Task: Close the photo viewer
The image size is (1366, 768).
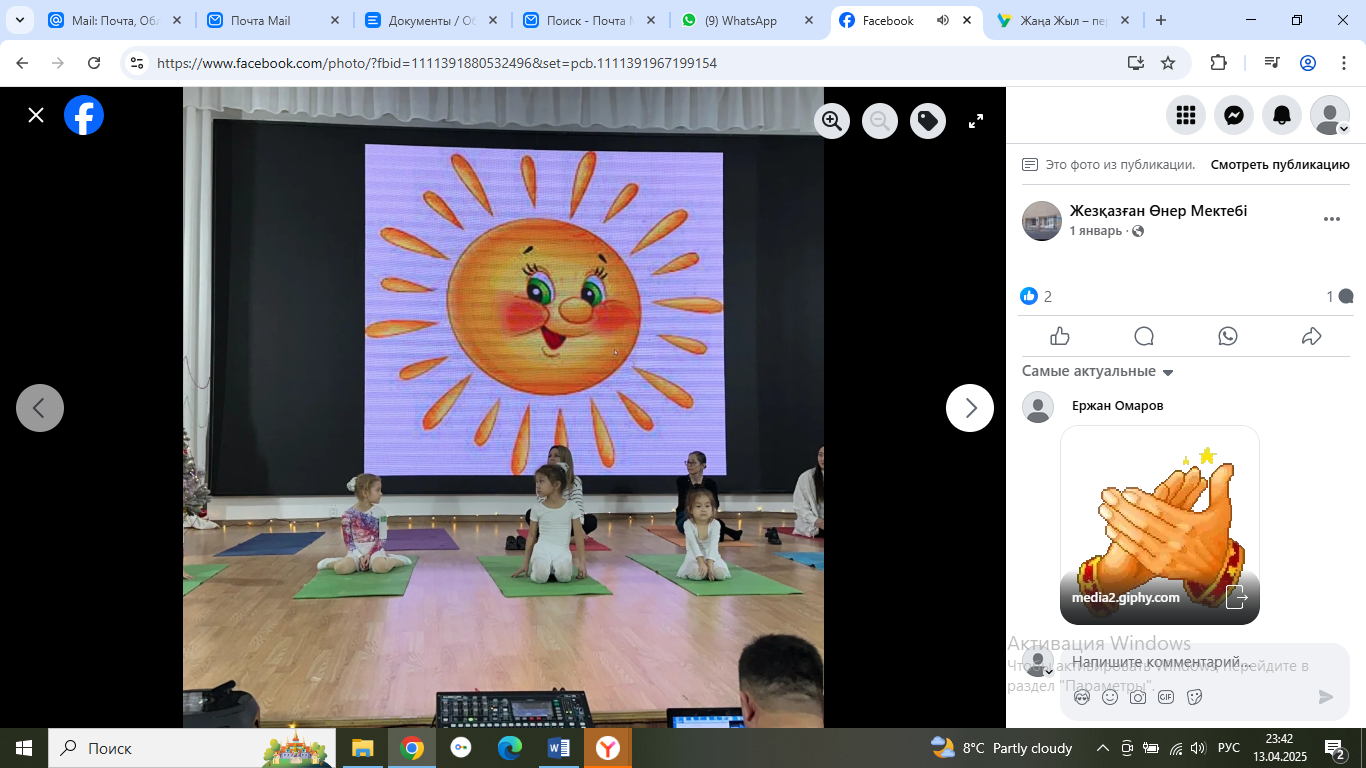Action: pyautogui.click(x=36, y=115)
